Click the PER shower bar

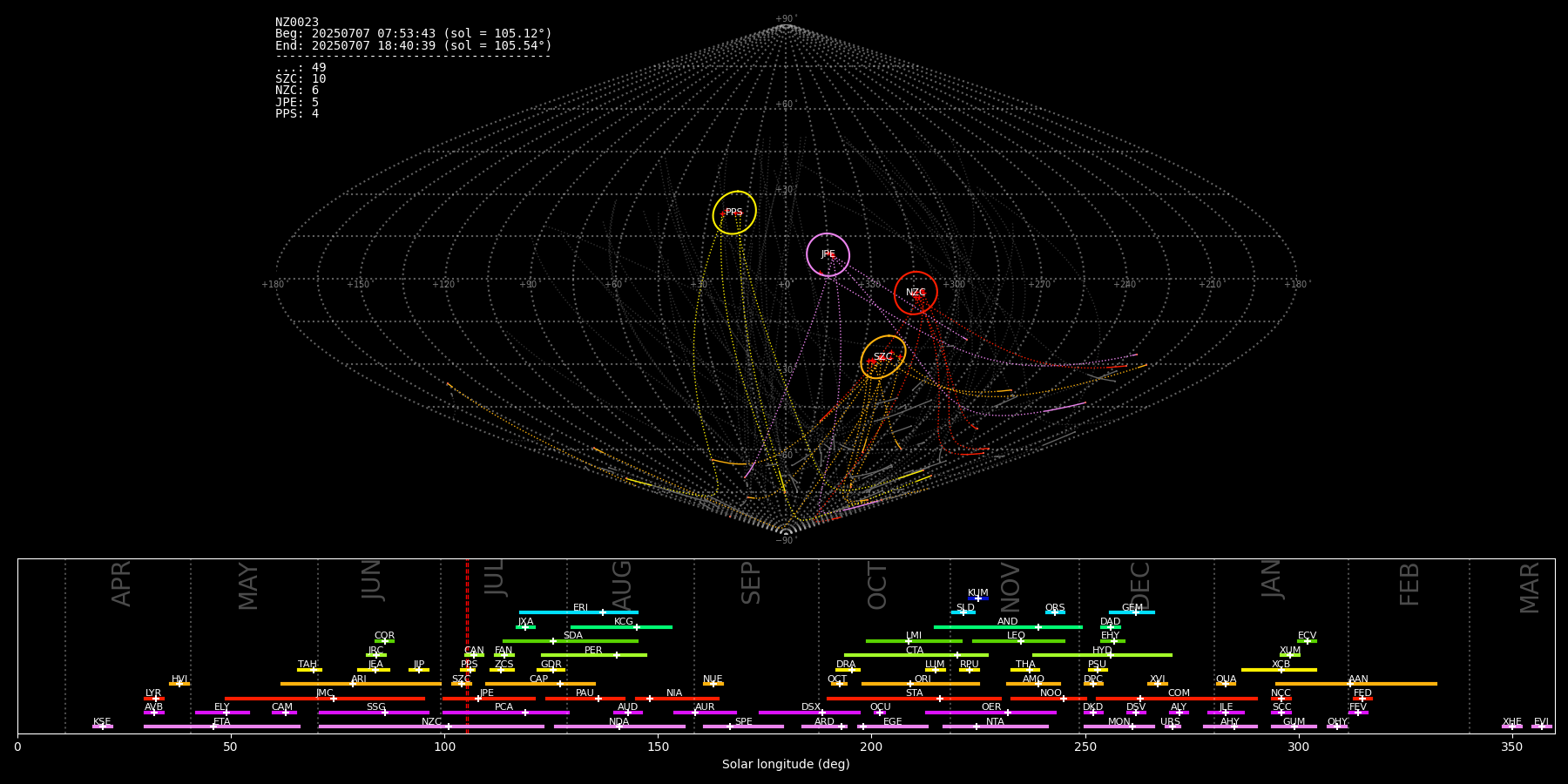(x=594, y=655)
